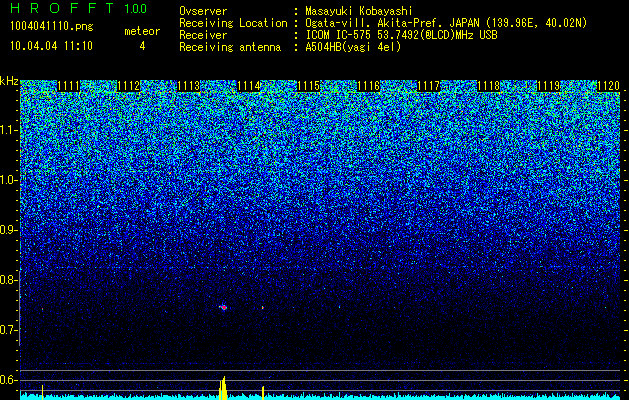Click the HROFFT 1.0.0 title text
The height and width of the screenshot is (400, 629).
coord(79,8)
